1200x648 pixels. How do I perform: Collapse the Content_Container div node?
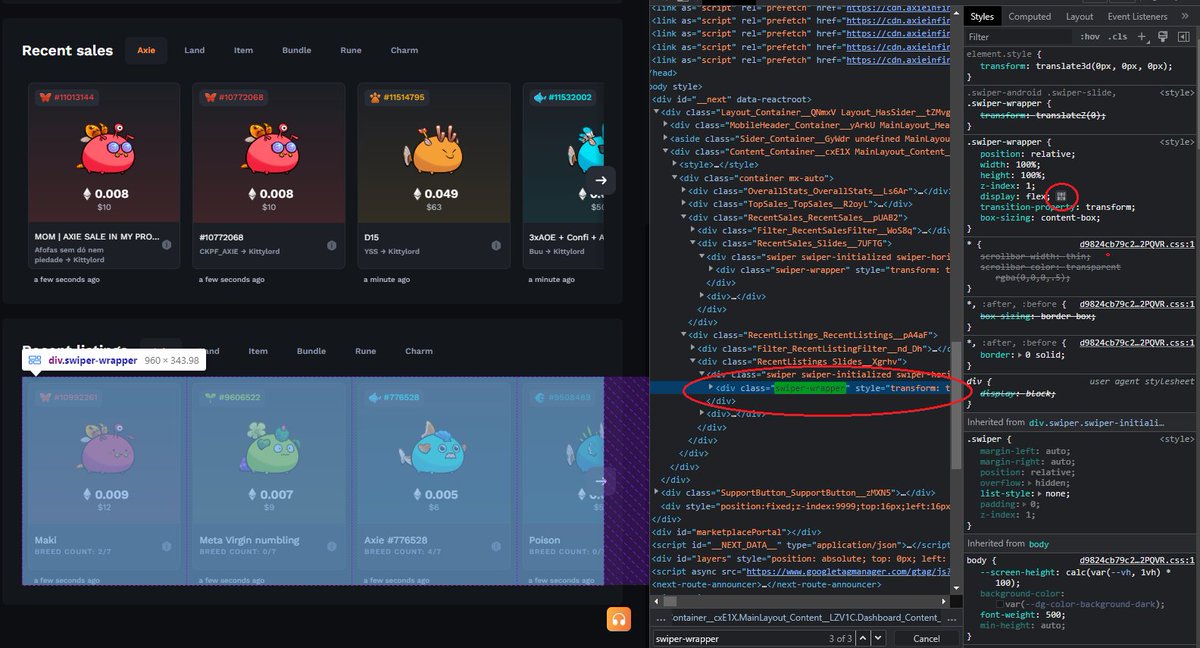point(667,151)
